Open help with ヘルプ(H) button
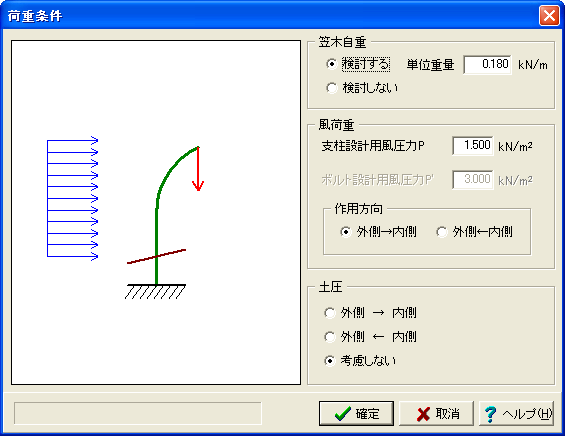 point(516,414)
